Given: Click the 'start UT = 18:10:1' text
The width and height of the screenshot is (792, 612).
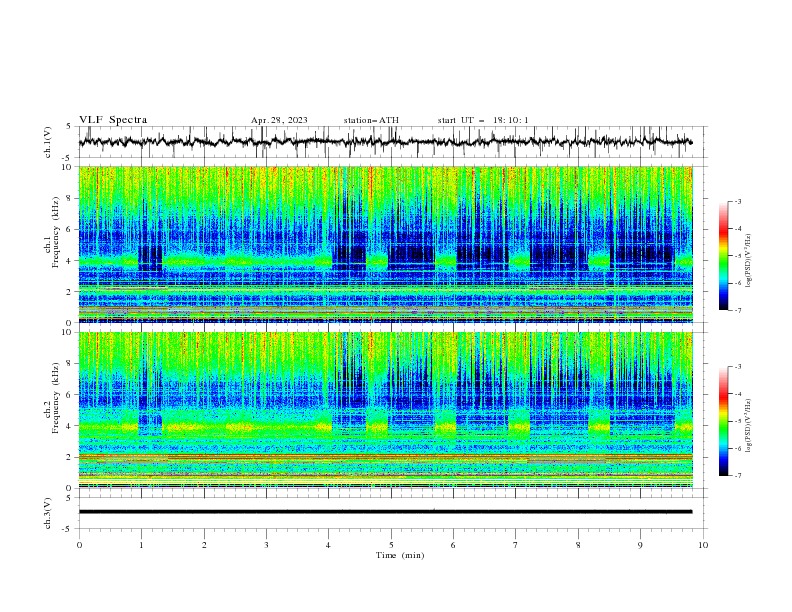Looking at the screenshot, I should coord(483,120).
